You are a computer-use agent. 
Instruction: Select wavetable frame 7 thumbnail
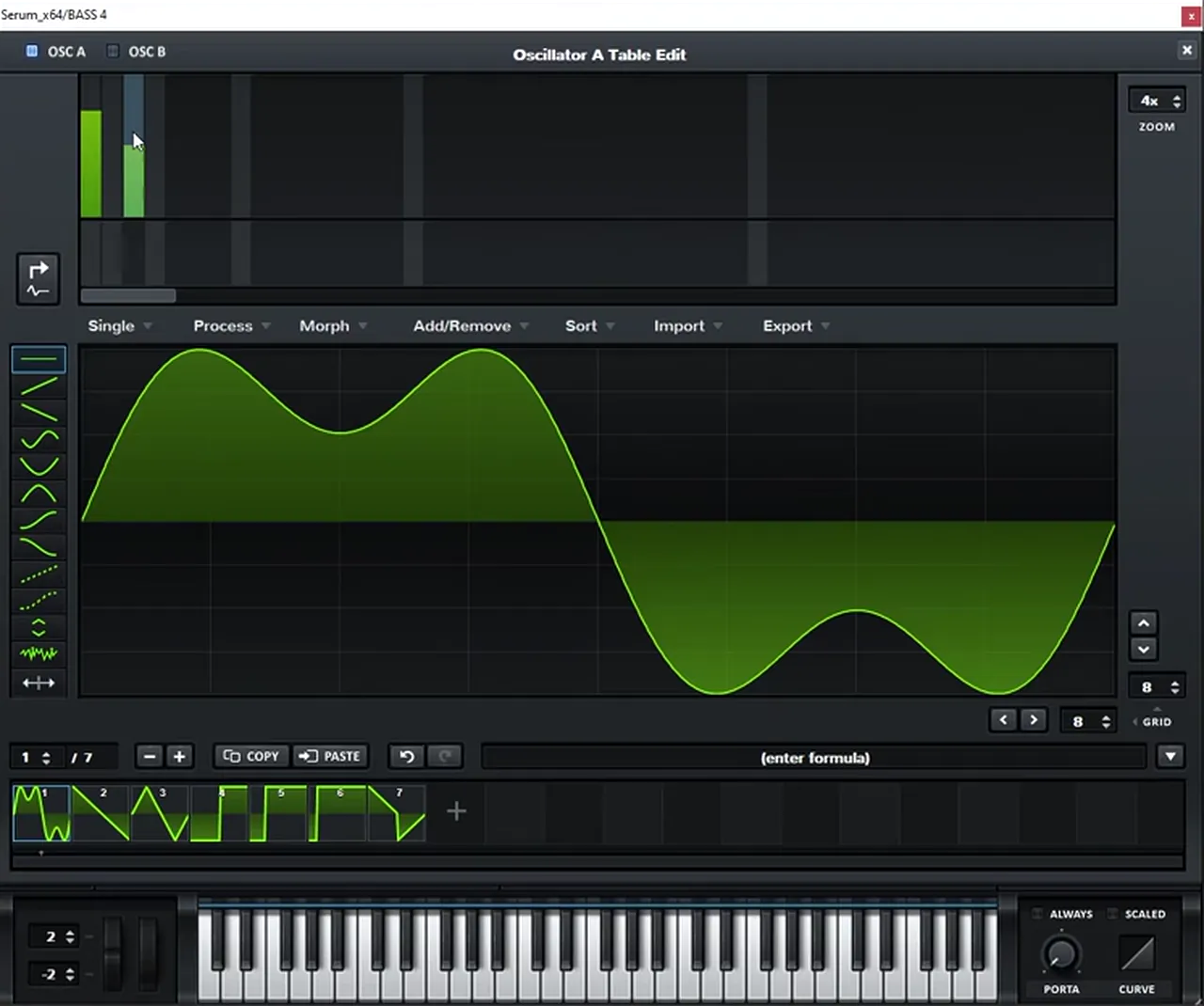click(396, 813)
